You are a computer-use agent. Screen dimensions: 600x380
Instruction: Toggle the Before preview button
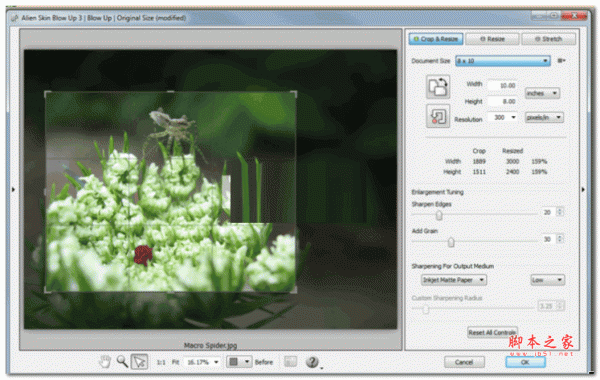pyautogui.click(x=264, y=362)
